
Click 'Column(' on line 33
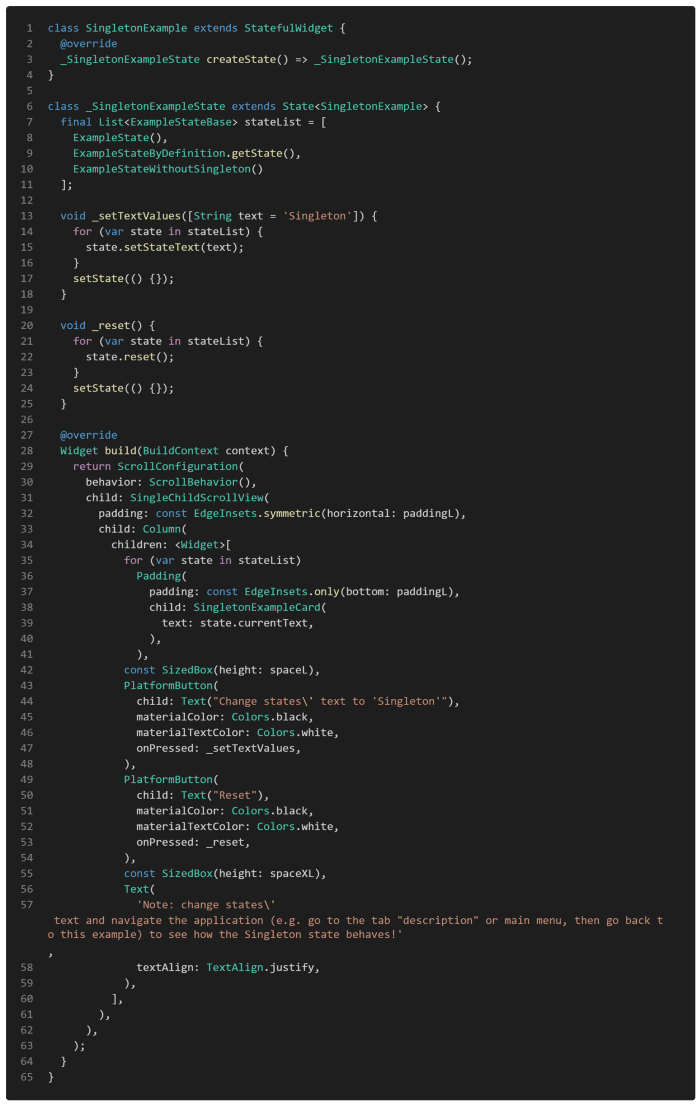coord(165,529)
